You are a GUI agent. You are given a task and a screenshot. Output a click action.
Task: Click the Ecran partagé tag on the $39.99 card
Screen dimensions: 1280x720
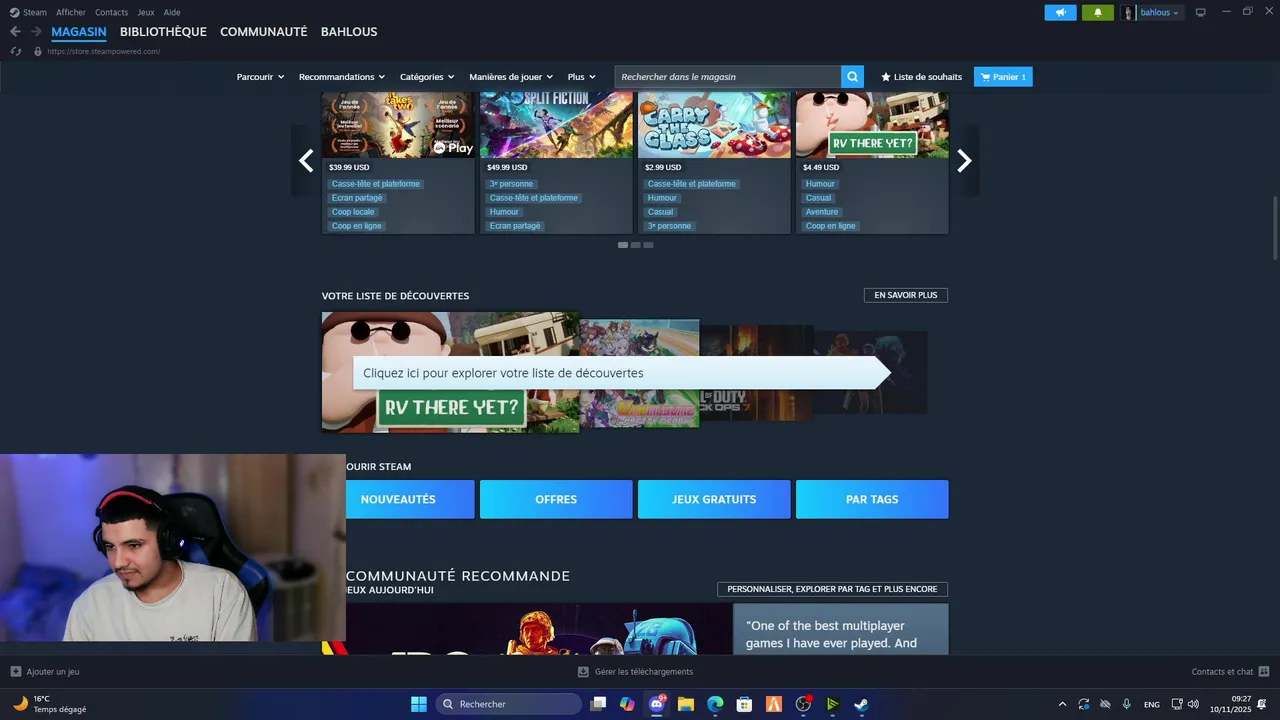[x=357, y=198]
